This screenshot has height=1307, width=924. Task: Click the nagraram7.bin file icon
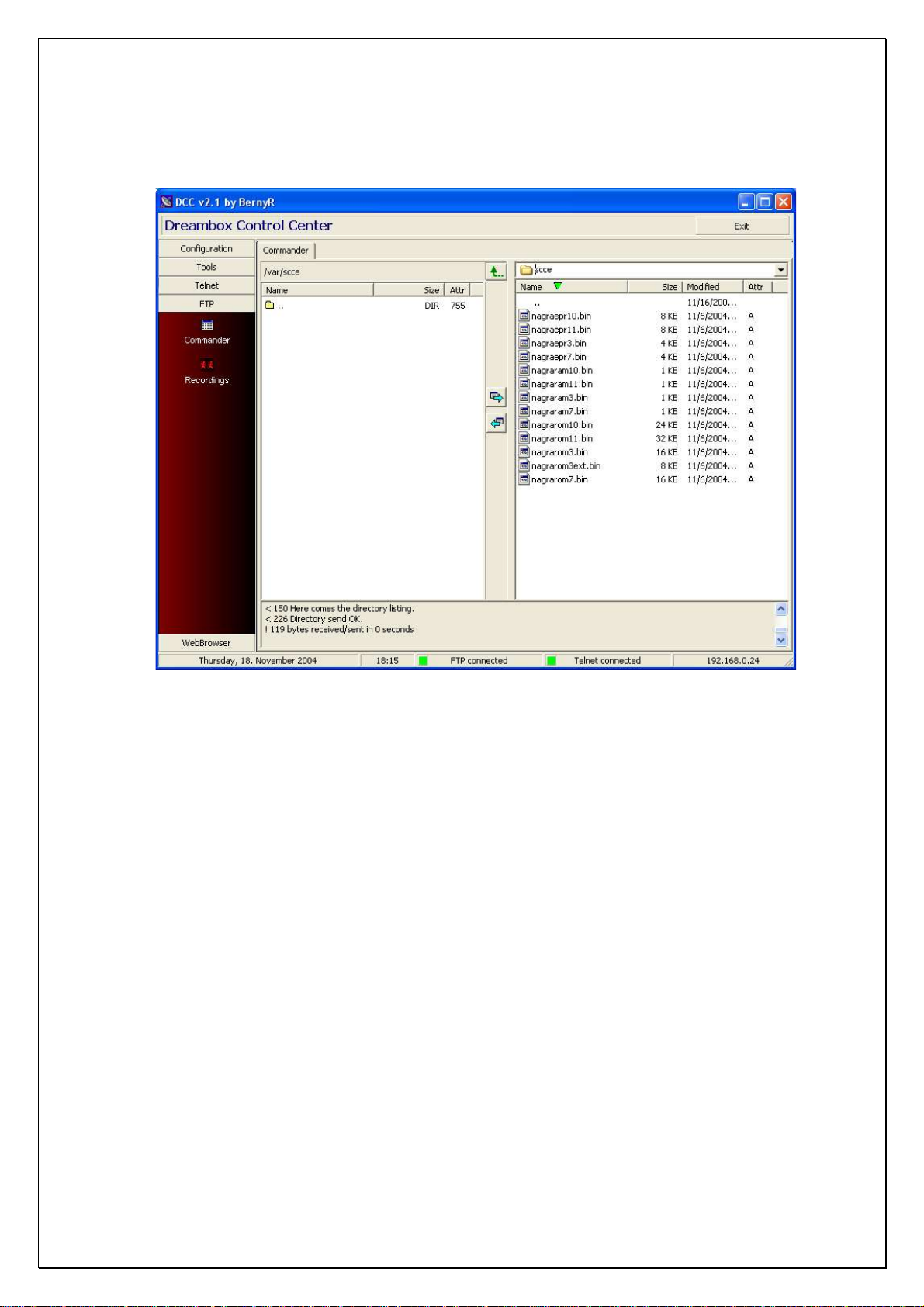click(x=524, y=411)
